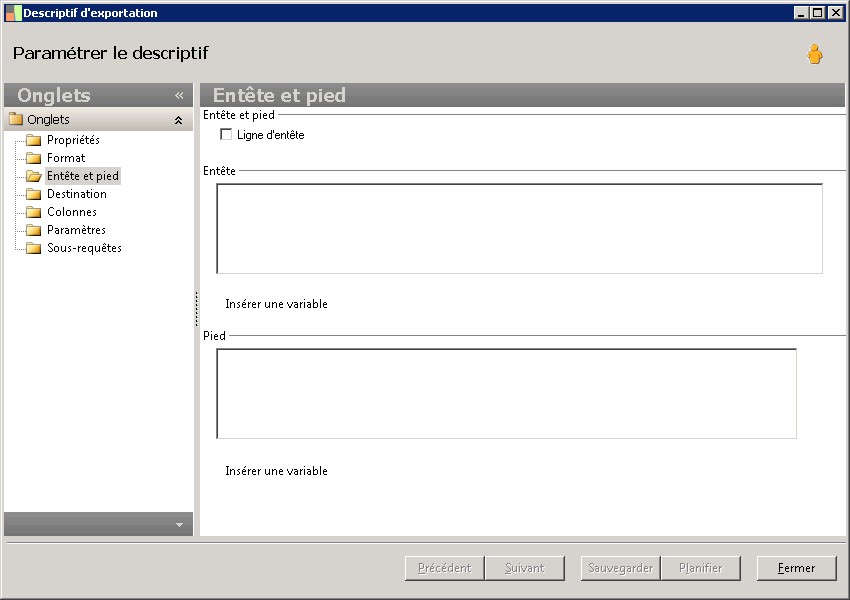Screen dimensions: 850x600
Task: Go to the Destination tab
Action: click(x=76, y=193)
